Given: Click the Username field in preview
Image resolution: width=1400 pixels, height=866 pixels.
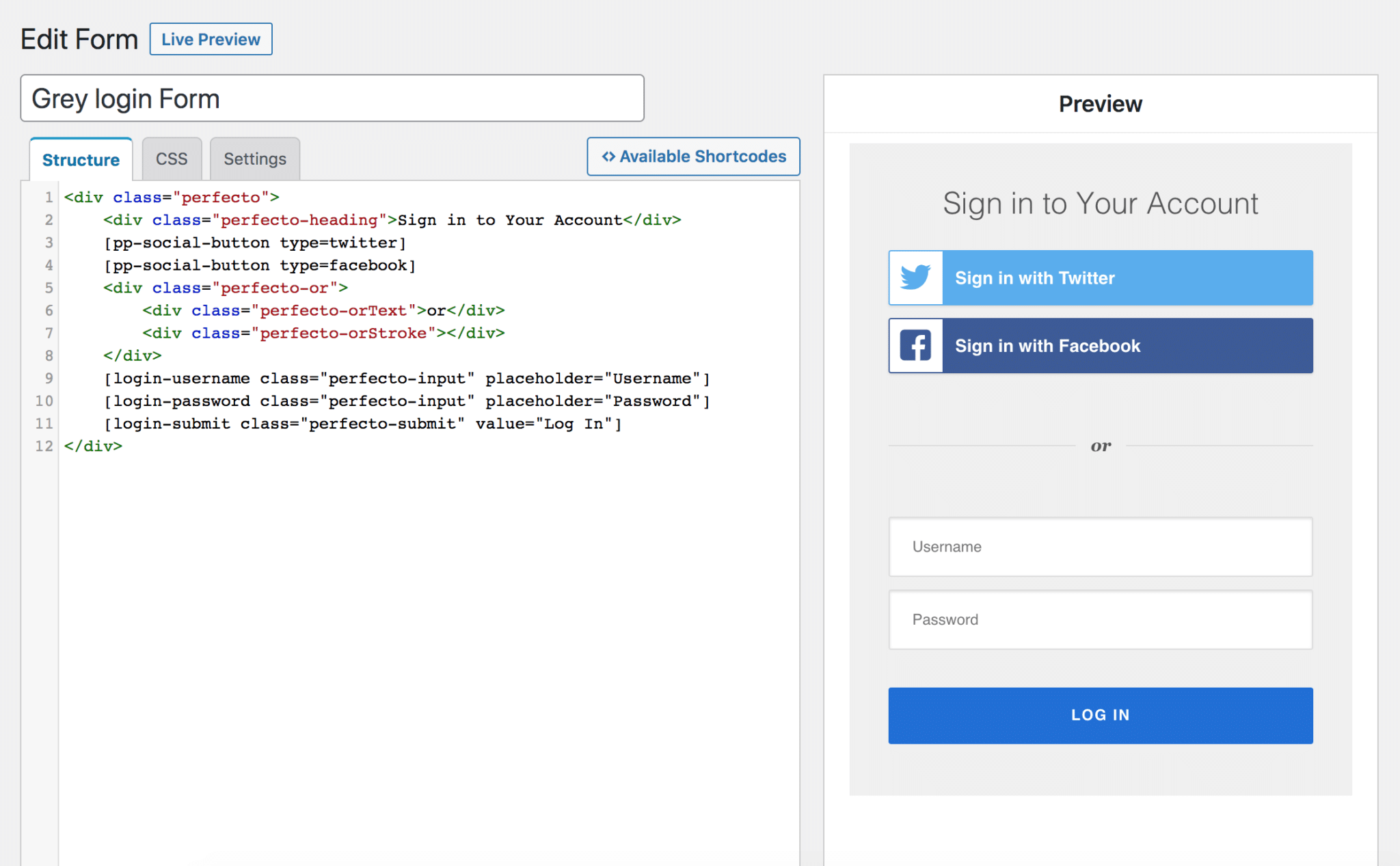Looking at the screenshot, I should 1101,547.
